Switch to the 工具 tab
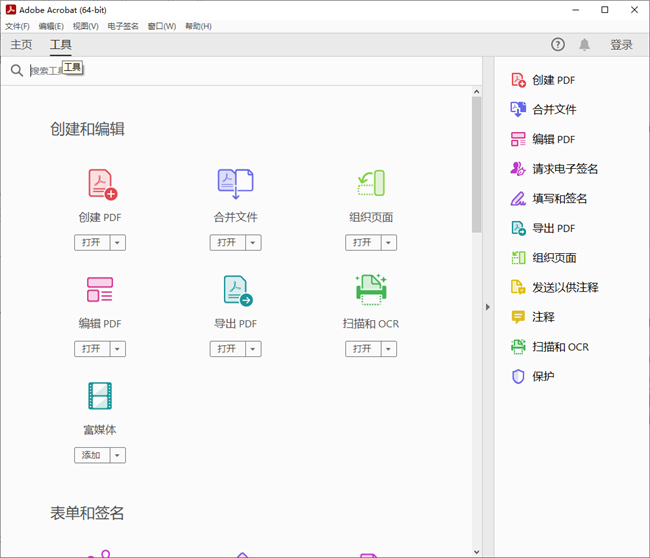The height and width of the screenshot is (558, 650). [x=61, y=44]
